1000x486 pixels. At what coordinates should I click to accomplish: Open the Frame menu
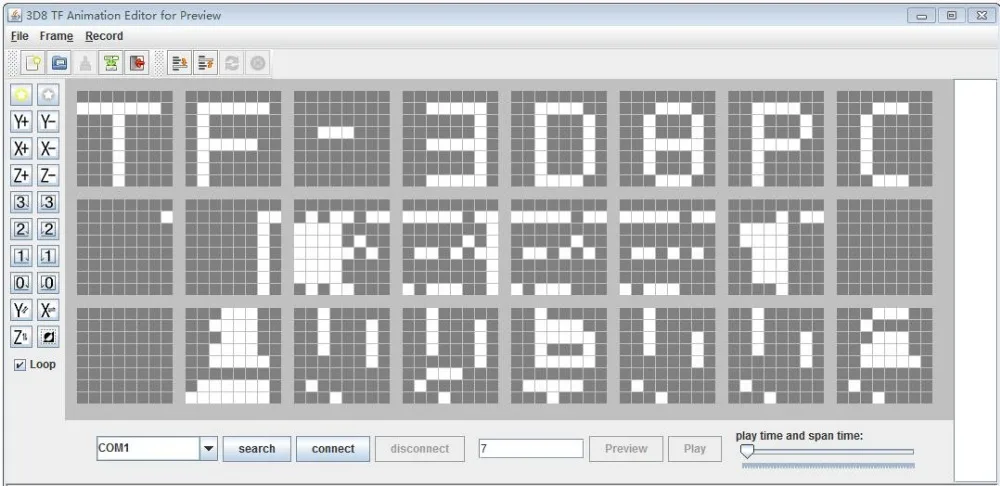tap(56, 36)
